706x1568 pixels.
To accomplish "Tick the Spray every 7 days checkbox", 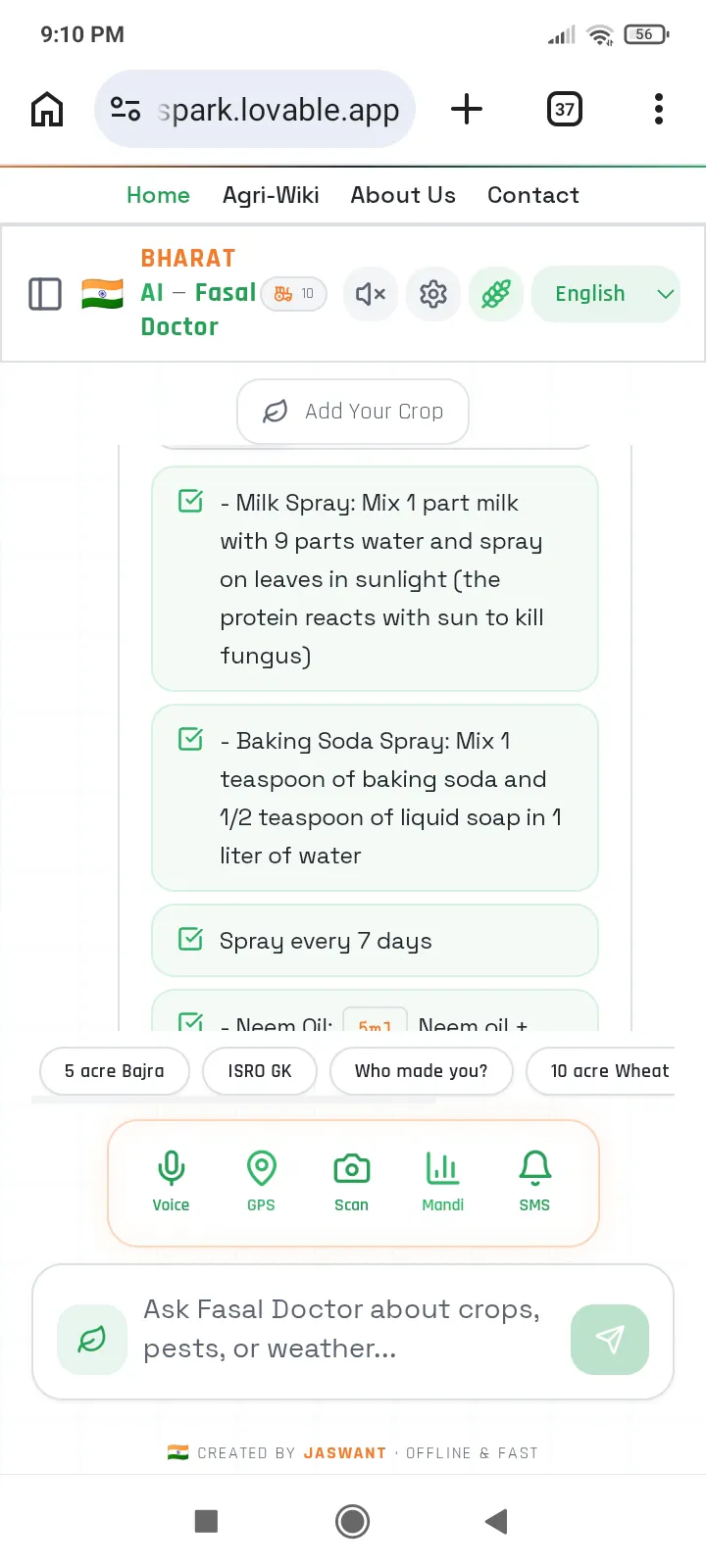I will (x=190, y=939).
